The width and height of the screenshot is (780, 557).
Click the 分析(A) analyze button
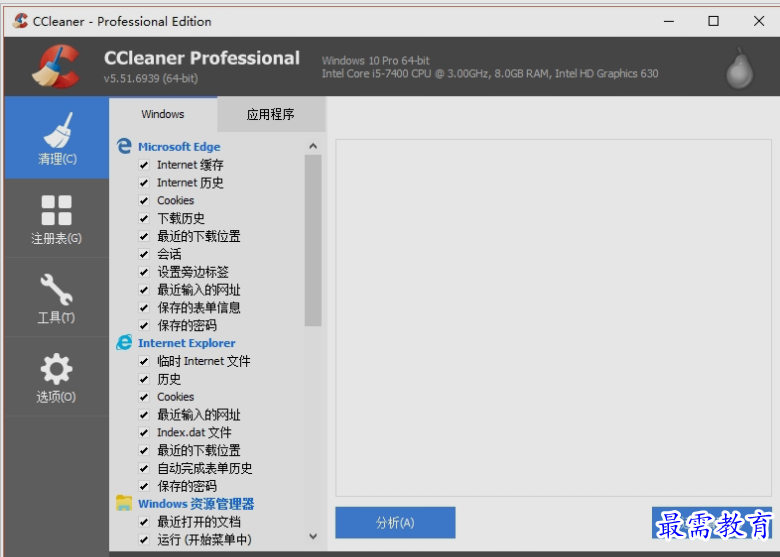(395, 523)
